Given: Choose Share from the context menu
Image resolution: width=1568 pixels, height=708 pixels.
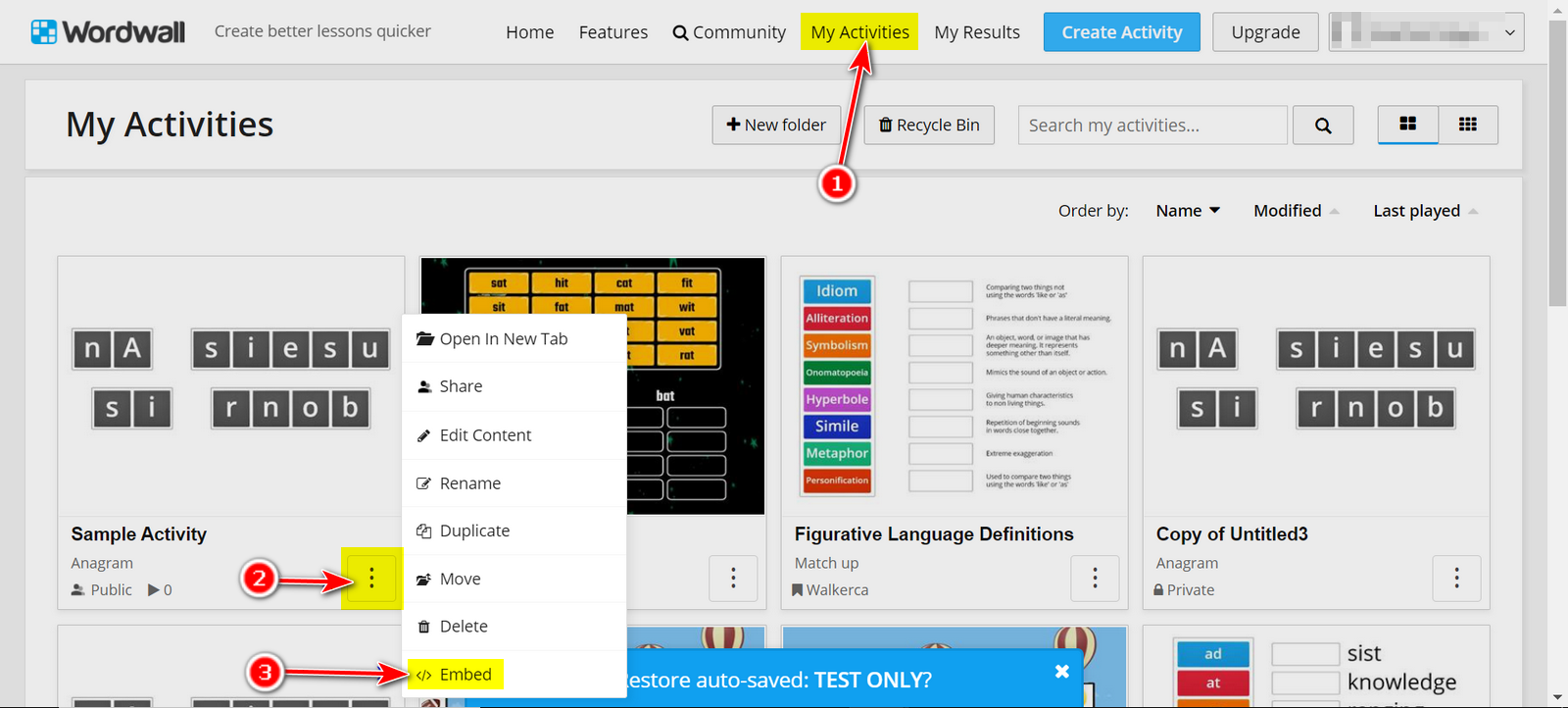Looking at the screenshot, I should click(514, 386).
